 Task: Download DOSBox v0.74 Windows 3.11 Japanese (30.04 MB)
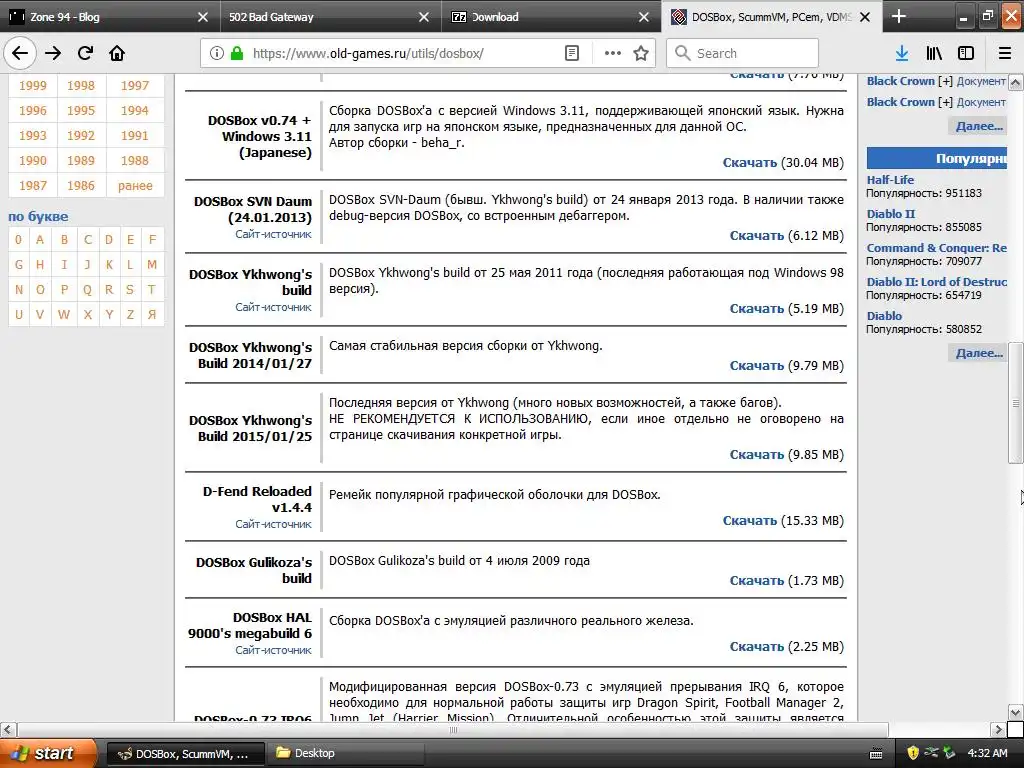pyautogui.click(x=750, y=163)
